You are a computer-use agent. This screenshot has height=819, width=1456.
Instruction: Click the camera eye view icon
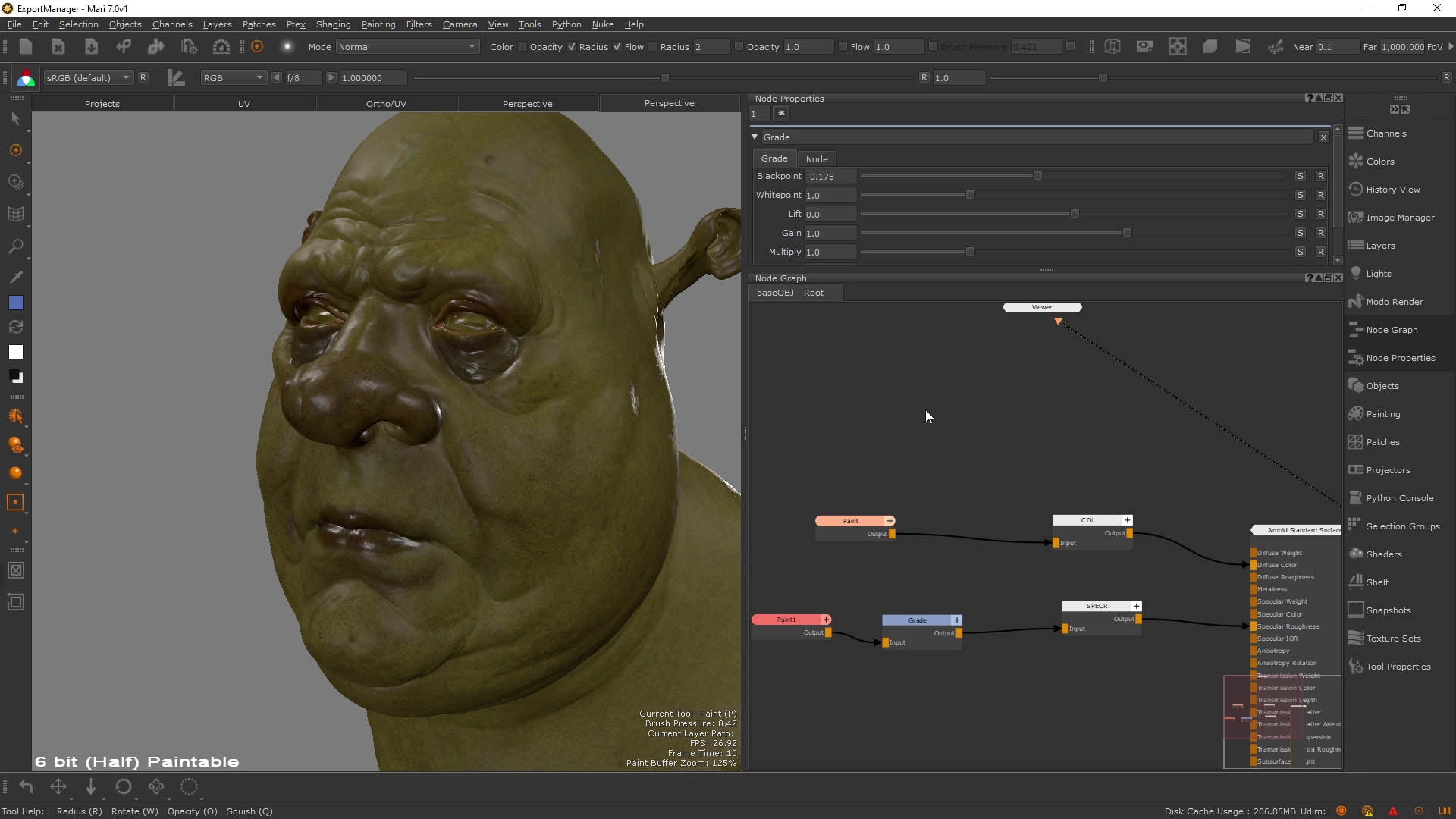(x=1144, y=46)
